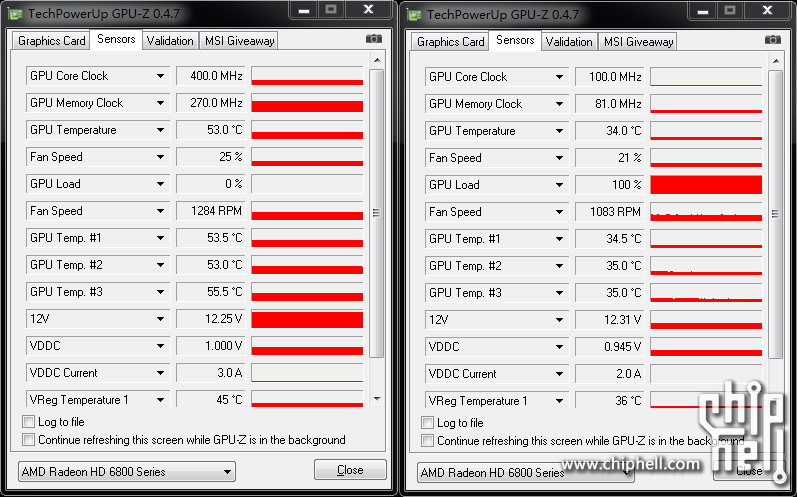The height and width of the screenshot is (497, 797).
Task: Click the 45 °C VReg Temperature value, left window
Action: coord(210,399)
